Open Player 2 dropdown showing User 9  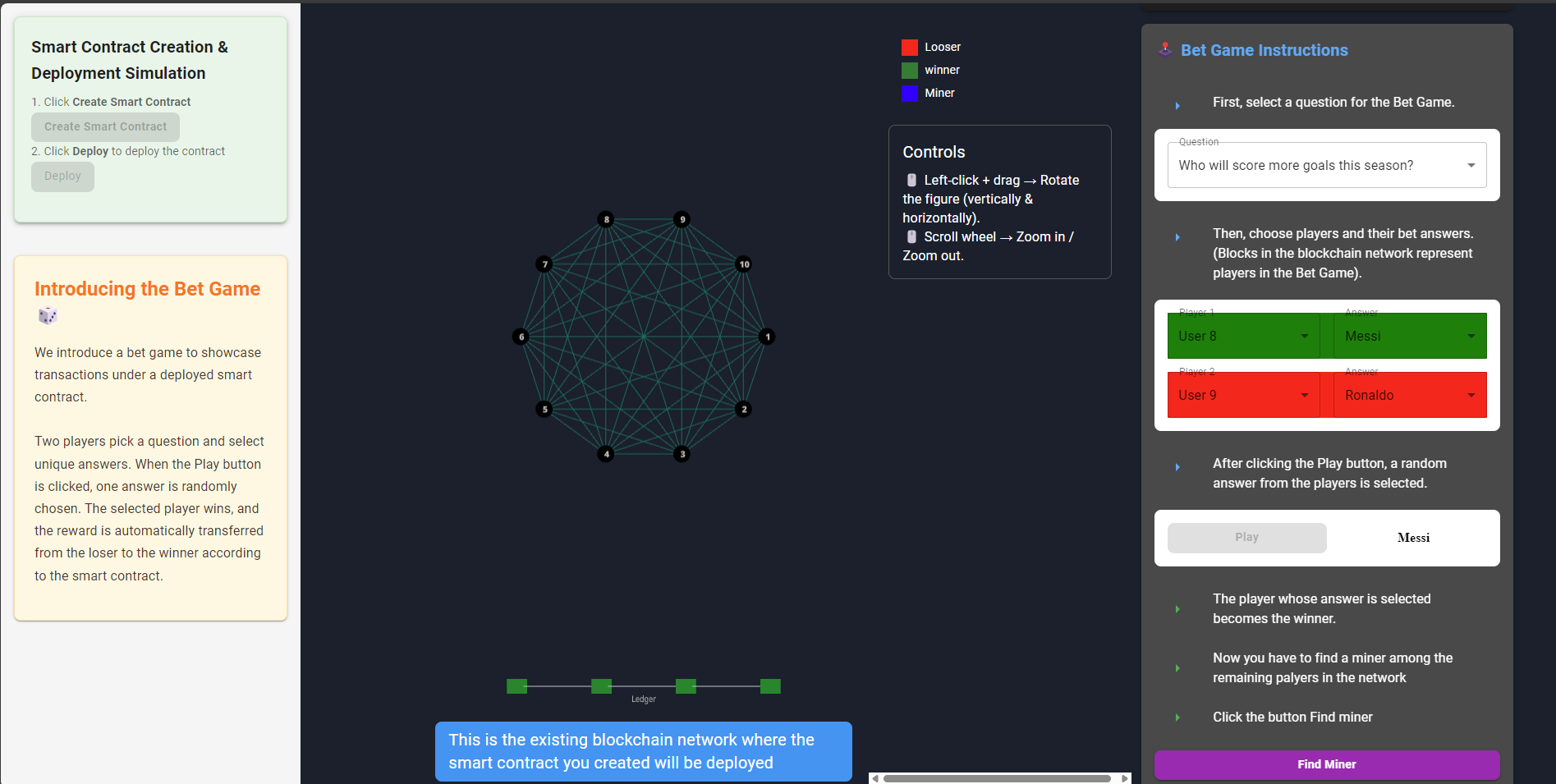point(1243,395)
